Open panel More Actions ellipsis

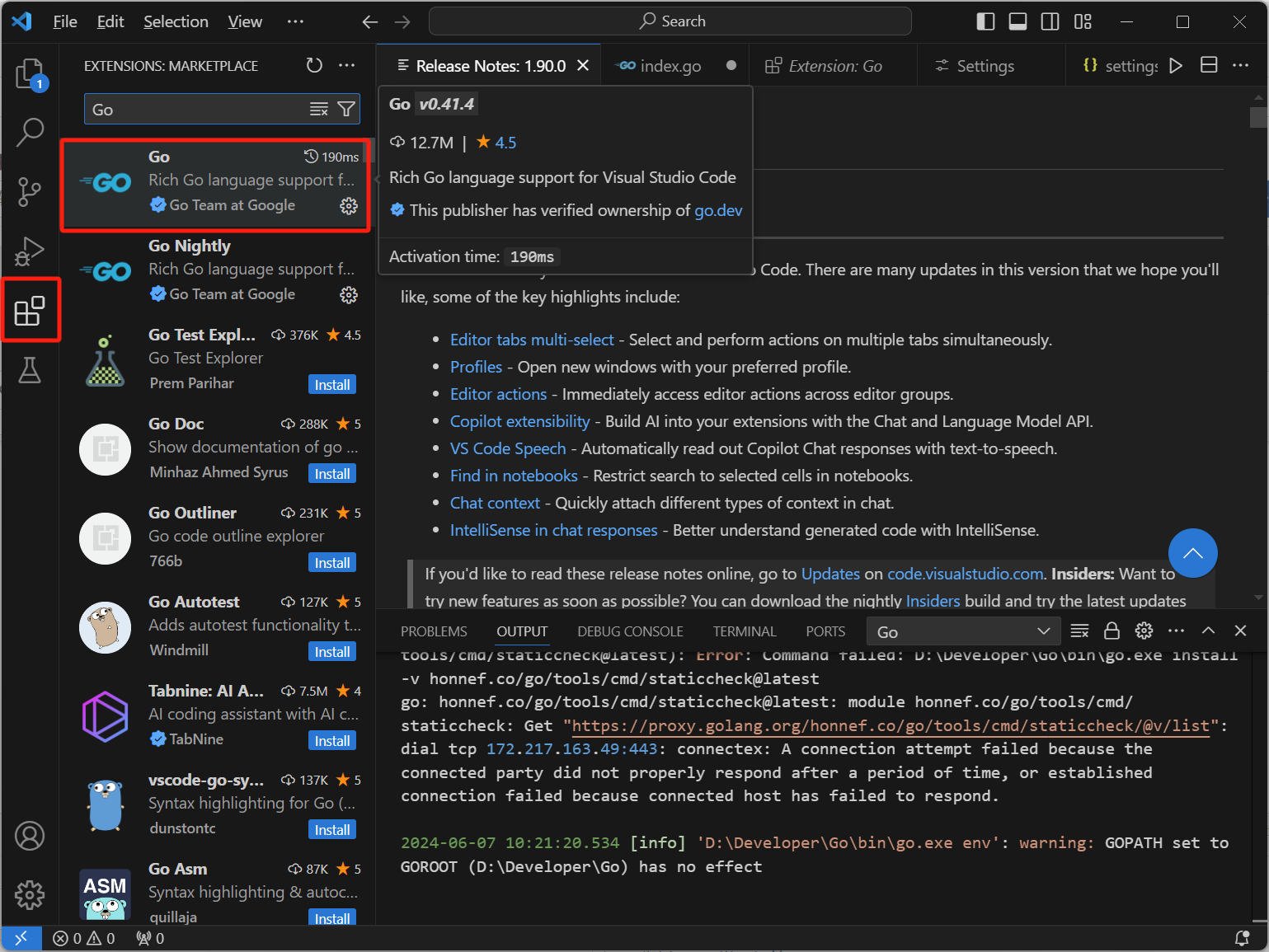click(x=1176, y=631)
